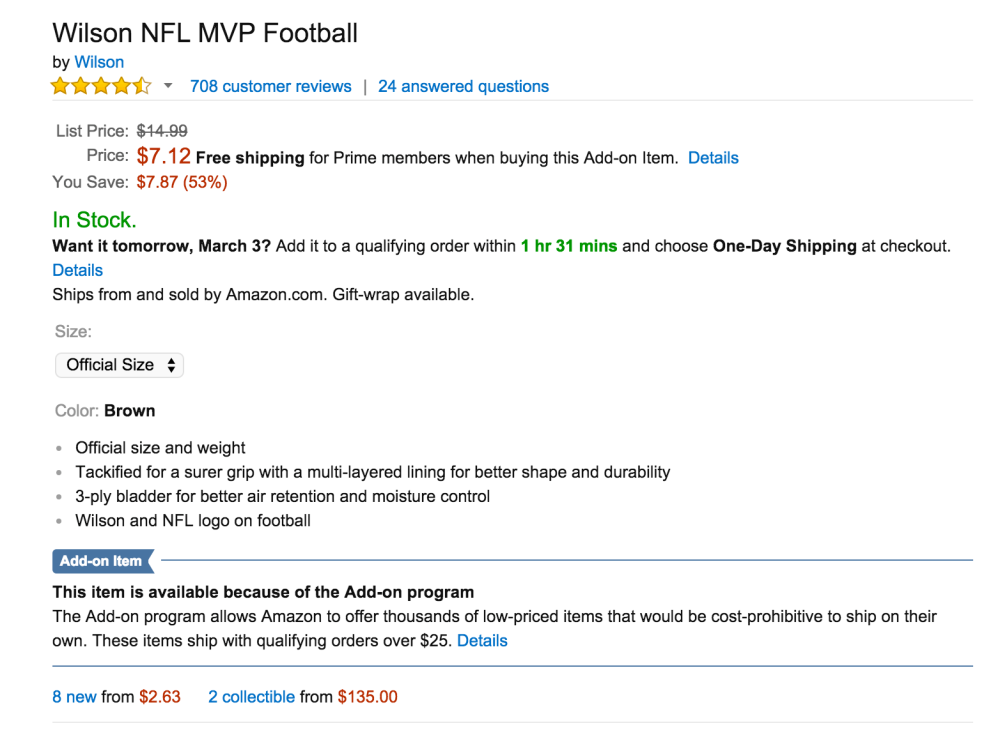
Task: Click the 8 new offers link
Action: coord(74,697)
